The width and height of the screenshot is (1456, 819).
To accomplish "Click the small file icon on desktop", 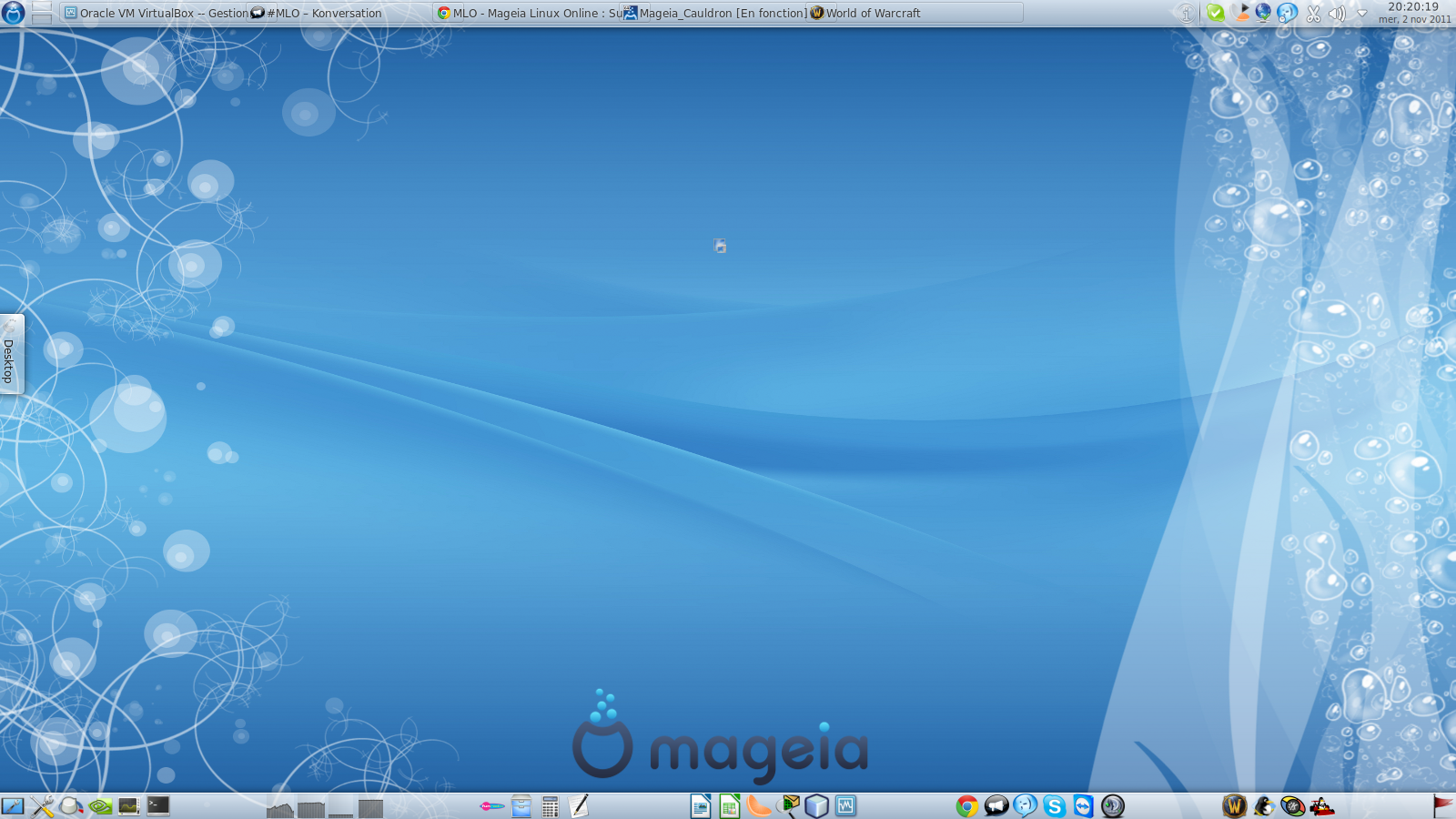I will (720, 246).
